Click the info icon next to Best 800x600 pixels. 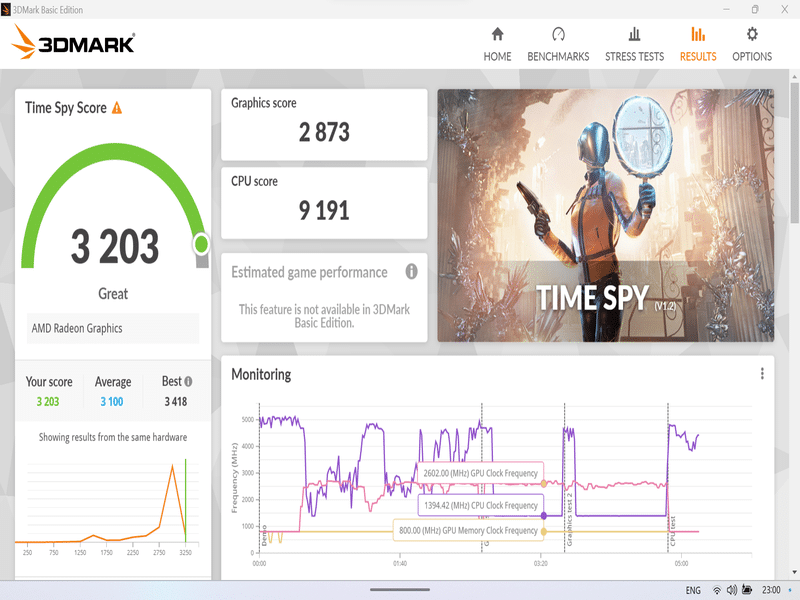coord(188,381)
